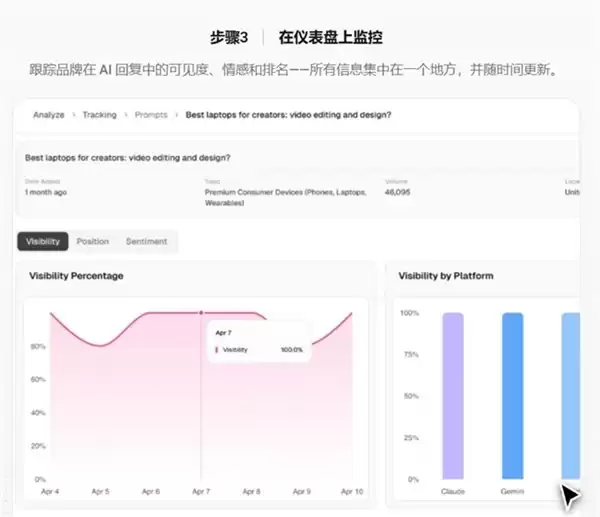Click the Claude platform bar
600x517 pixels.
coord(453,396)
